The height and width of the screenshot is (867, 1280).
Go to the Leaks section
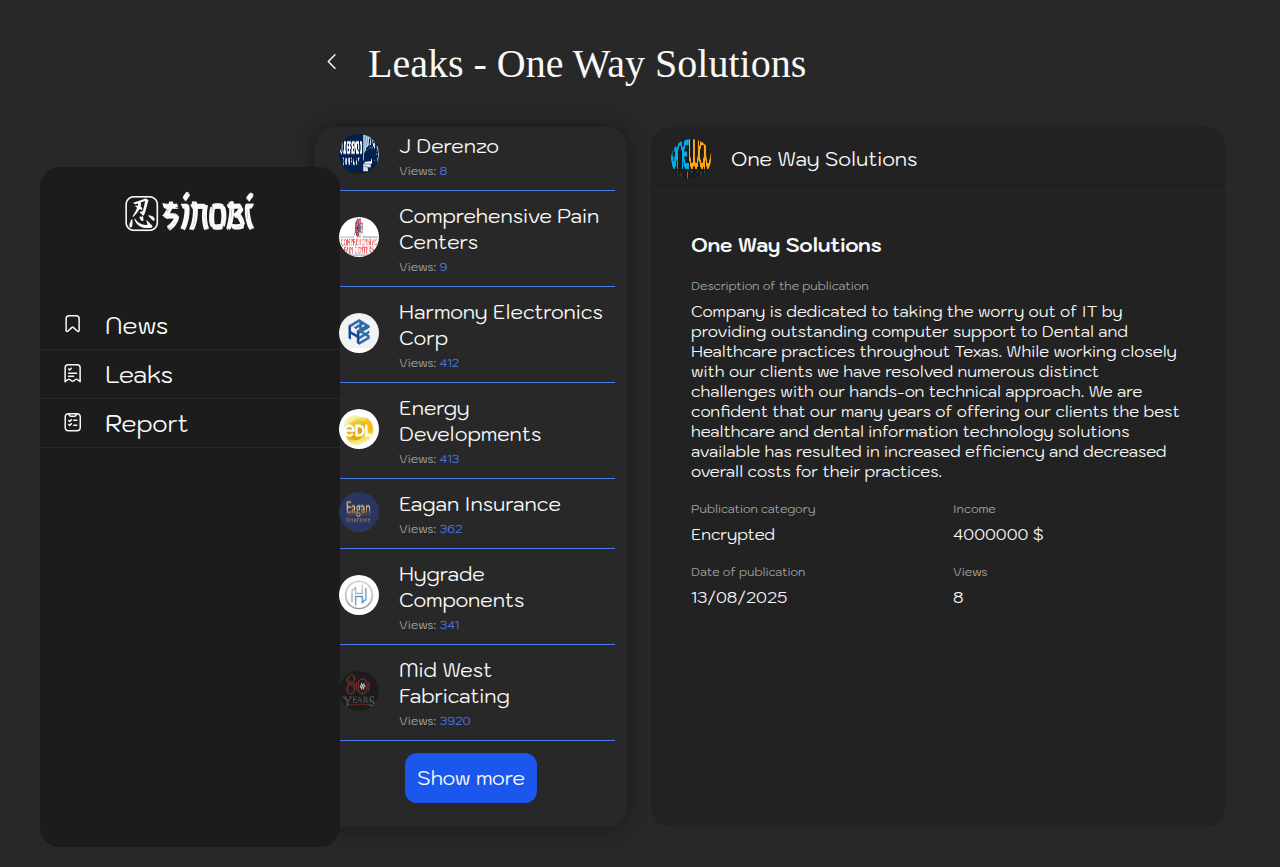tap(139, 375)
